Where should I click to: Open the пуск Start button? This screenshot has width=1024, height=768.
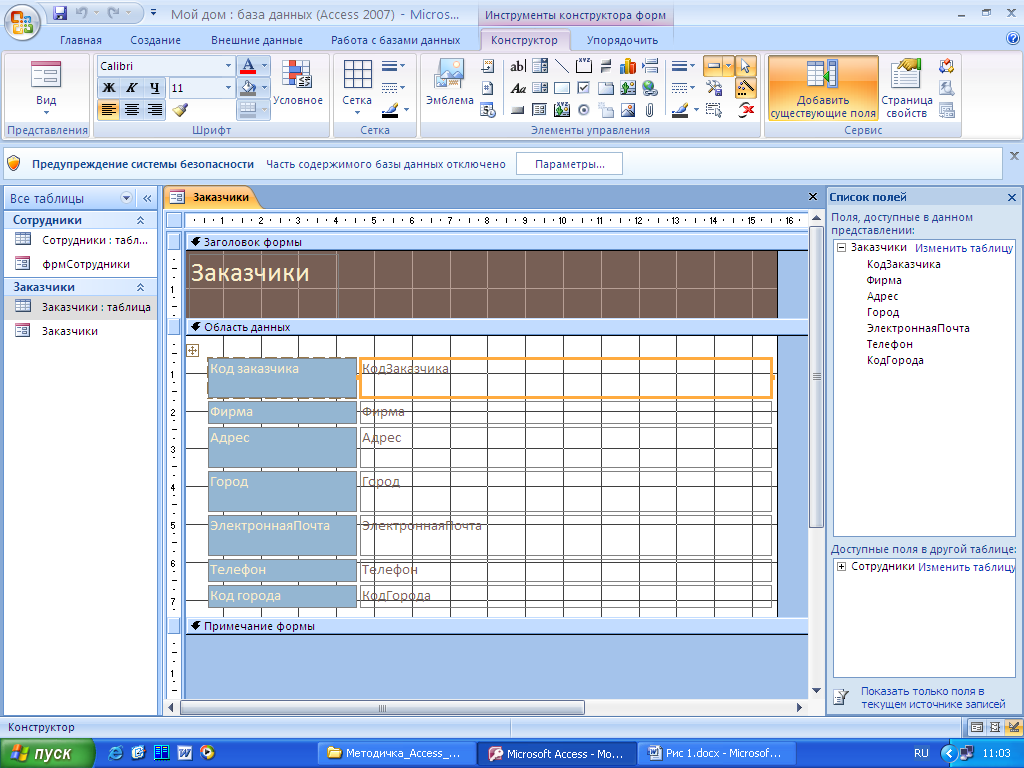click(48, 753)
